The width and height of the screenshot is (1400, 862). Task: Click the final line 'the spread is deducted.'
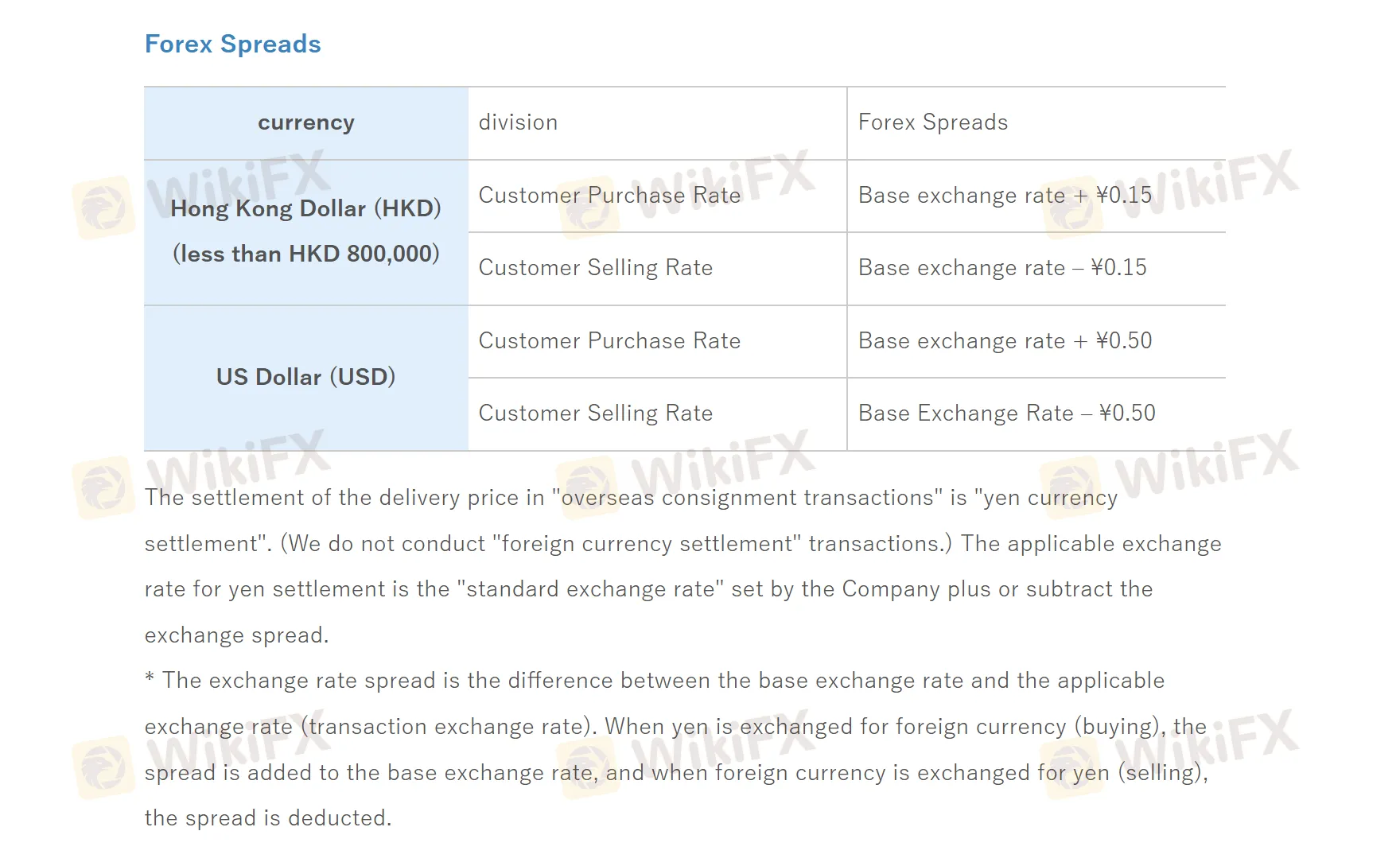268,818
